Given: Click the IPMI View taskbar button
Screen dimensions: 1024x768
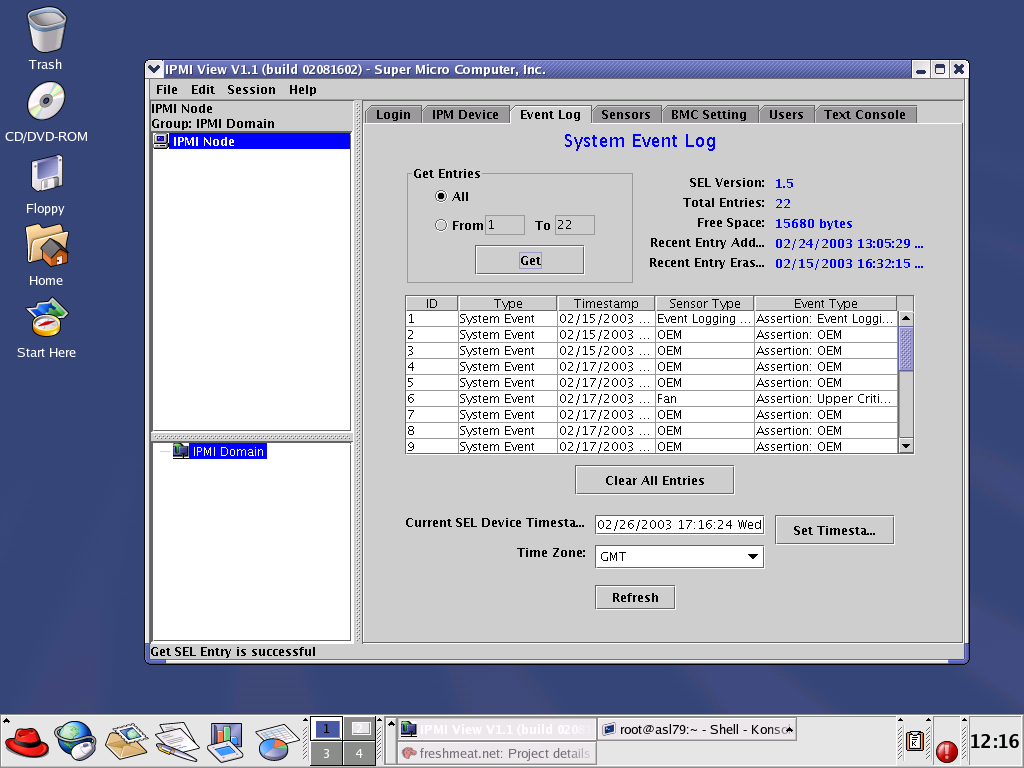Looking at the screenshot, I should 496,729.
